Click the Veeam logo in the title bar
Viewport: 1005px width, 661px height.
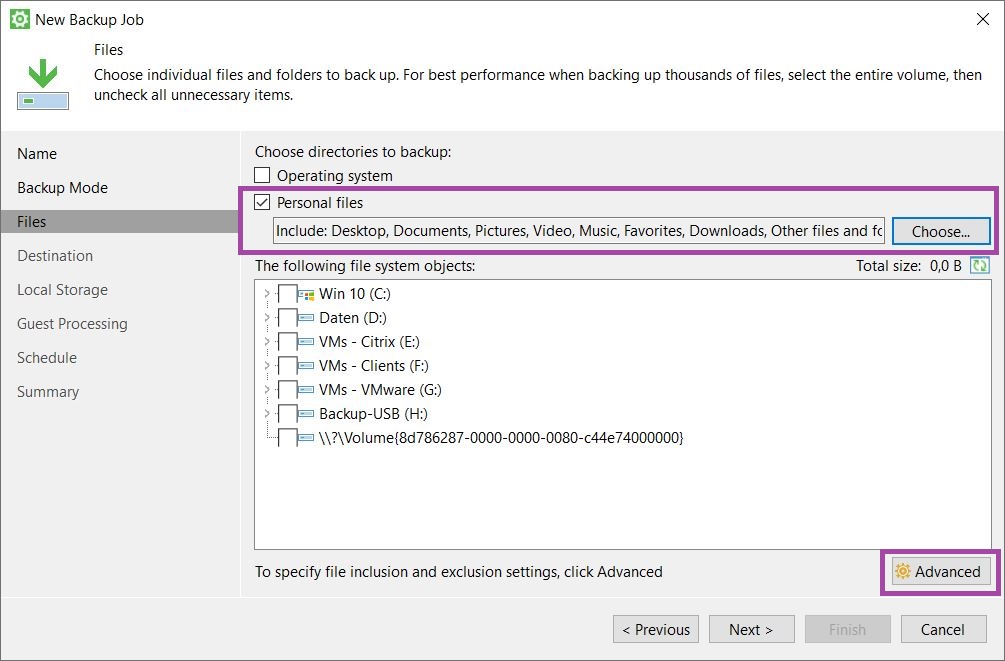point(16,18)
